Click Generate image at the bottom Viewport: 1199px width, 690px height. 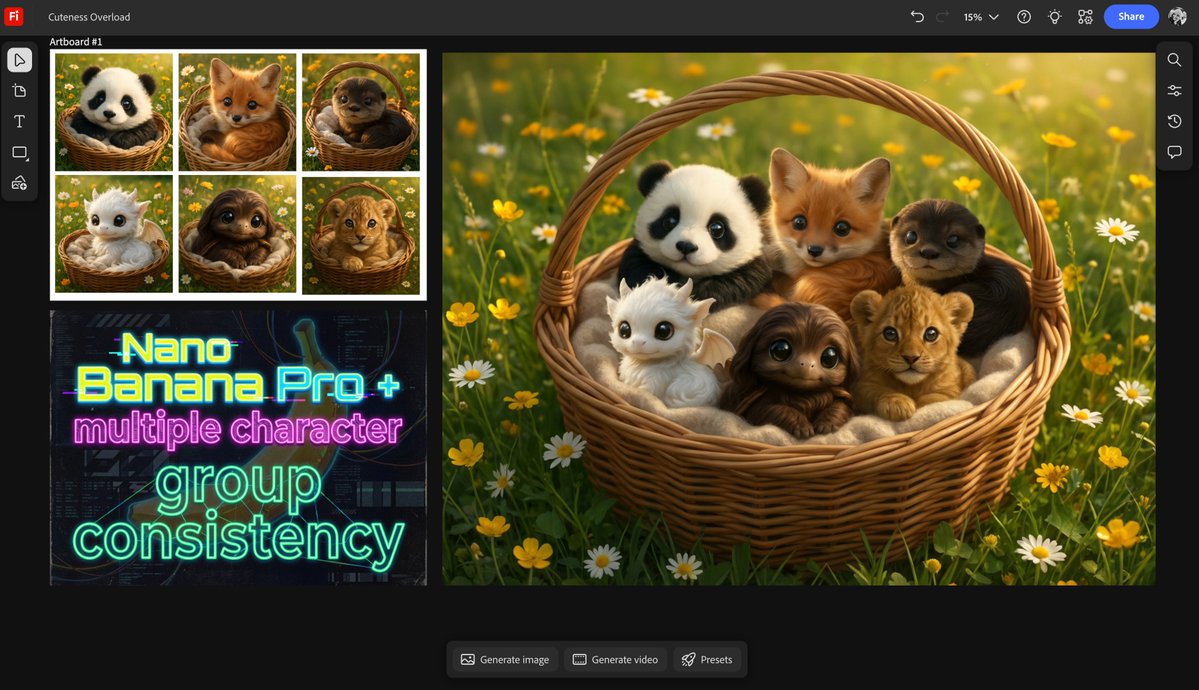(504, 659)
